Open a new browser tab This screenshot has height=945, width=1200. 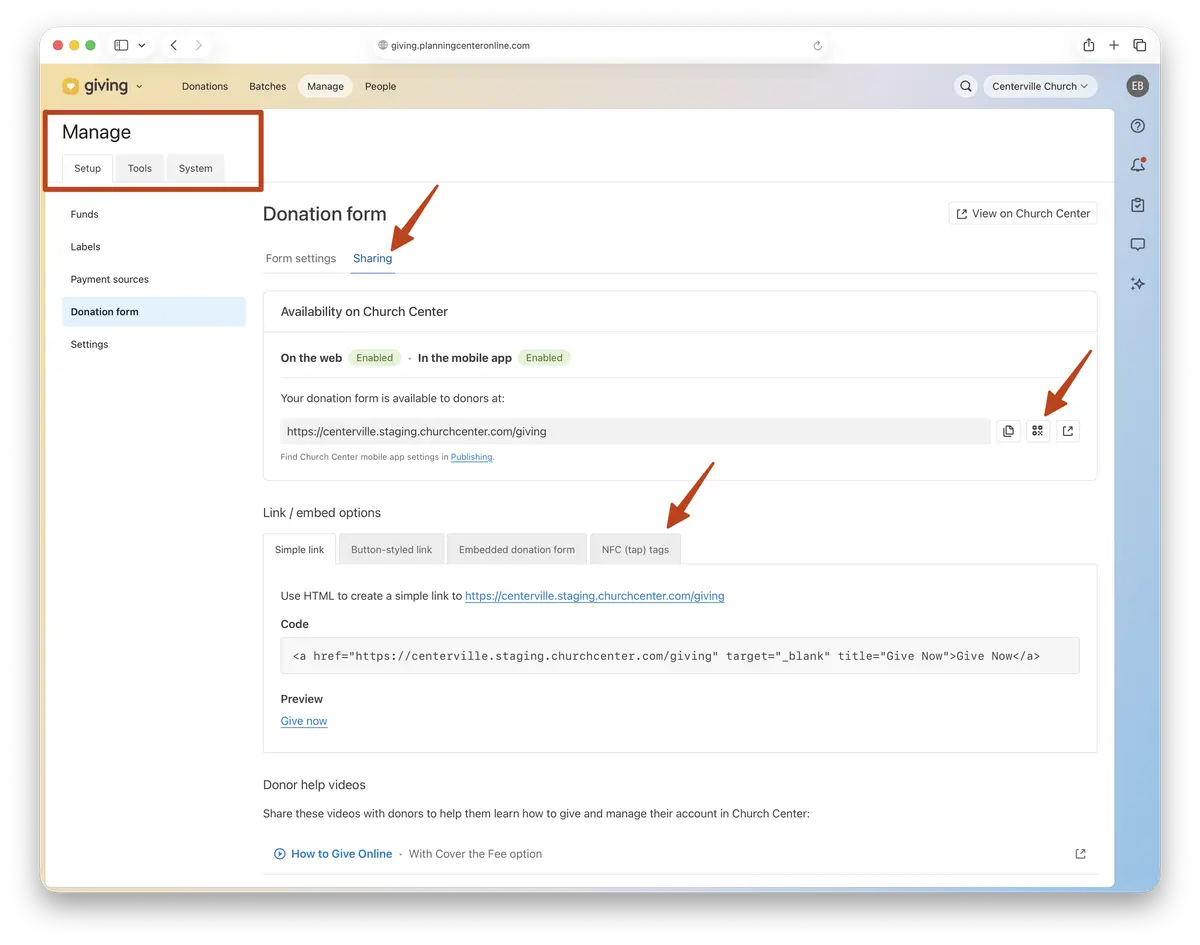[1114, 45]
